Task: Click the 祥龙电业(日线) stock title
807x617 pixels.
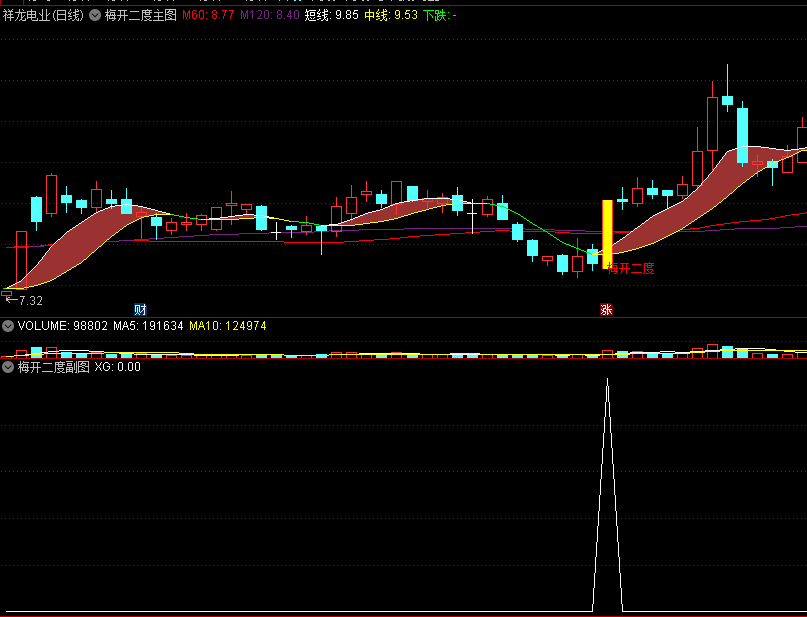Action: [43, 15]
